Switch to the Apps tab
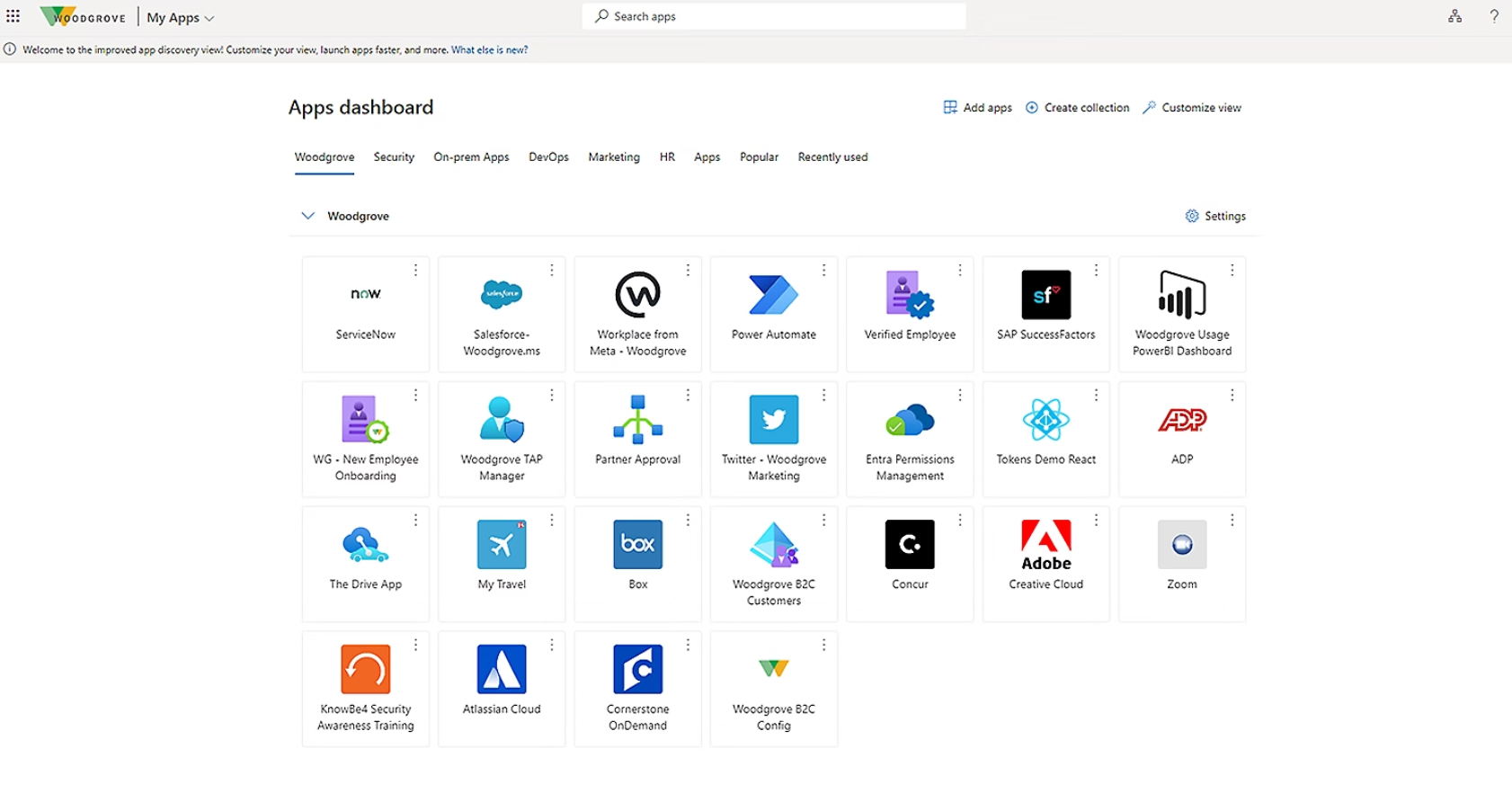Screen dimensions: 1512x811 pyautogui.click(x=707, y=156)
